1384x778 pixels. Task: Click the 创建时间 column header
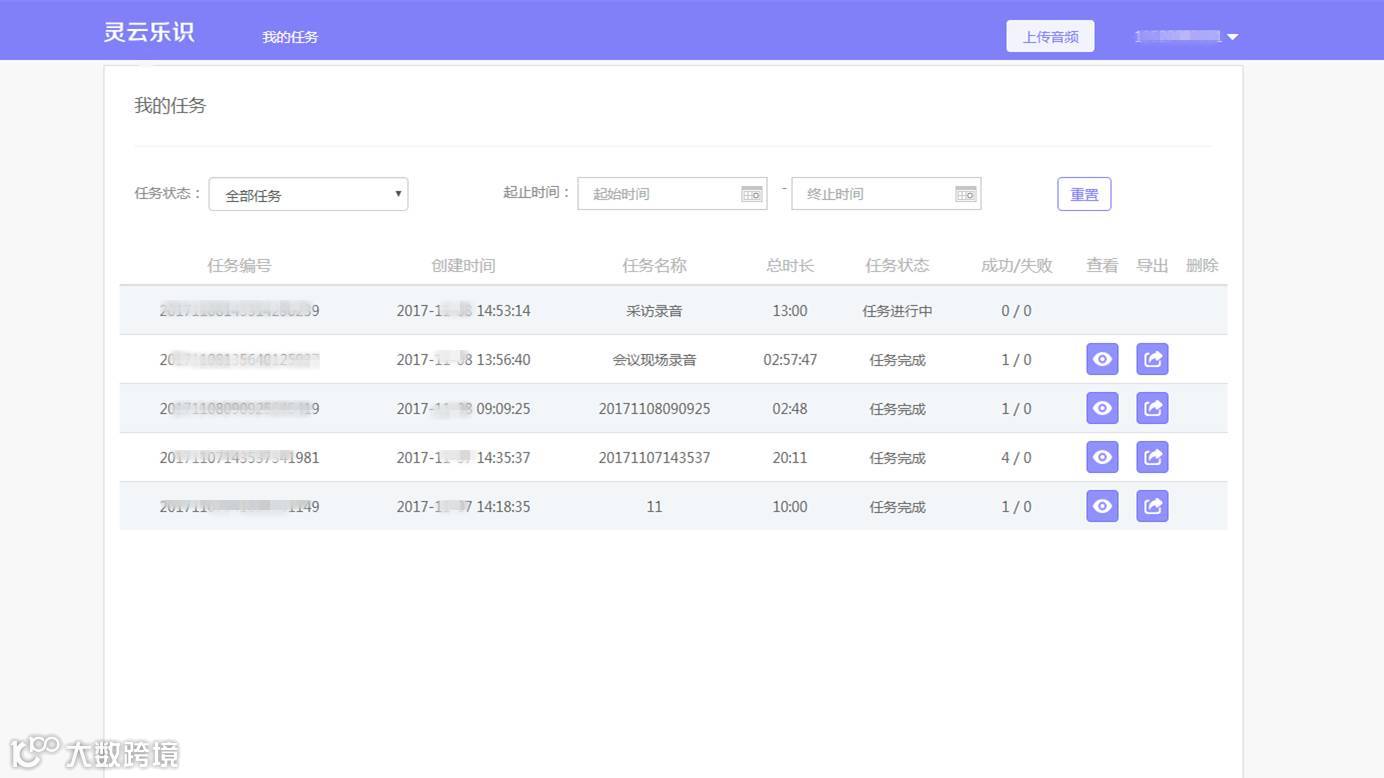pos(463,265)
